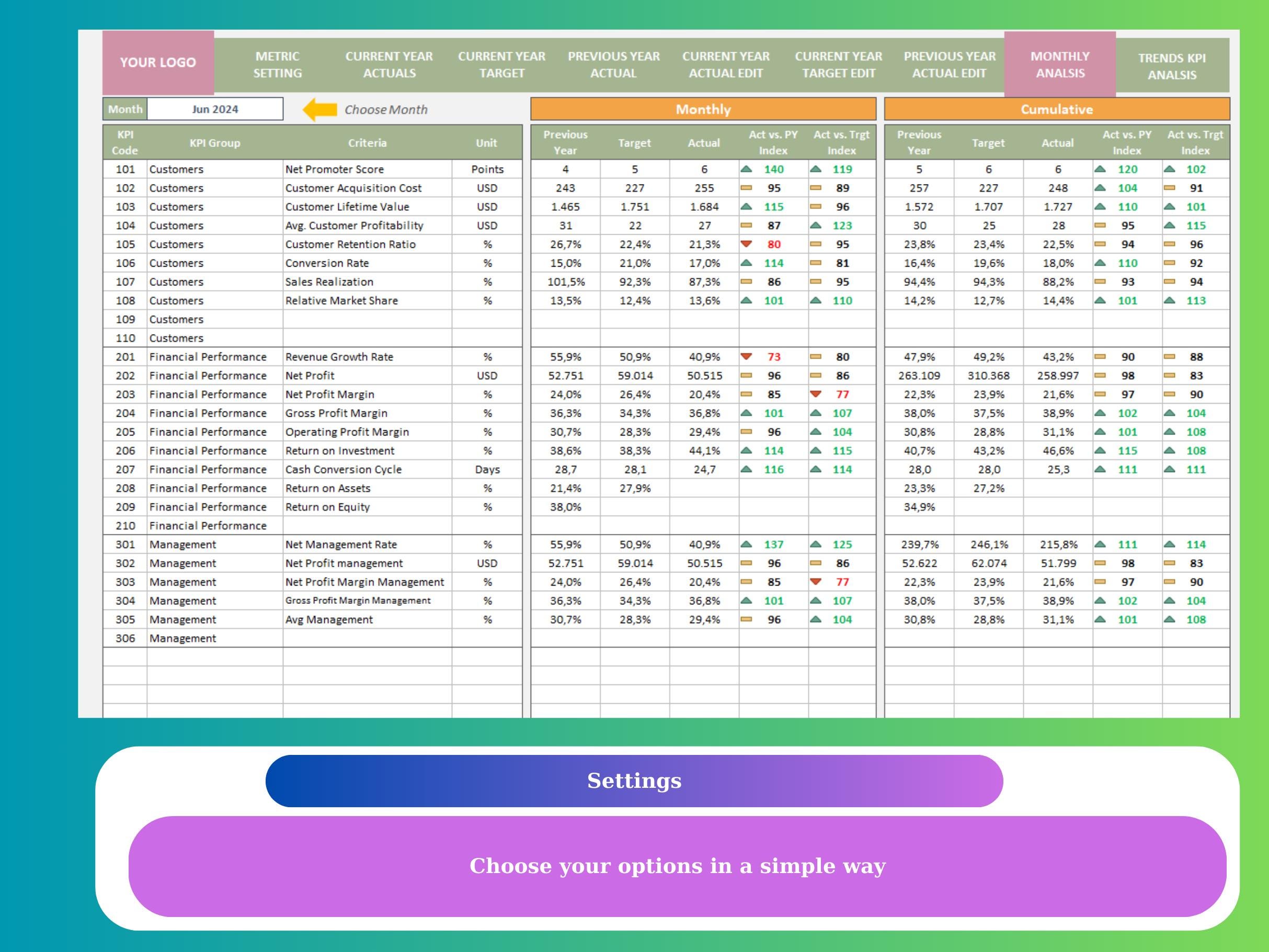Open the Metric Setting tab
The image size is (1269, 952).
click(278, 65)
